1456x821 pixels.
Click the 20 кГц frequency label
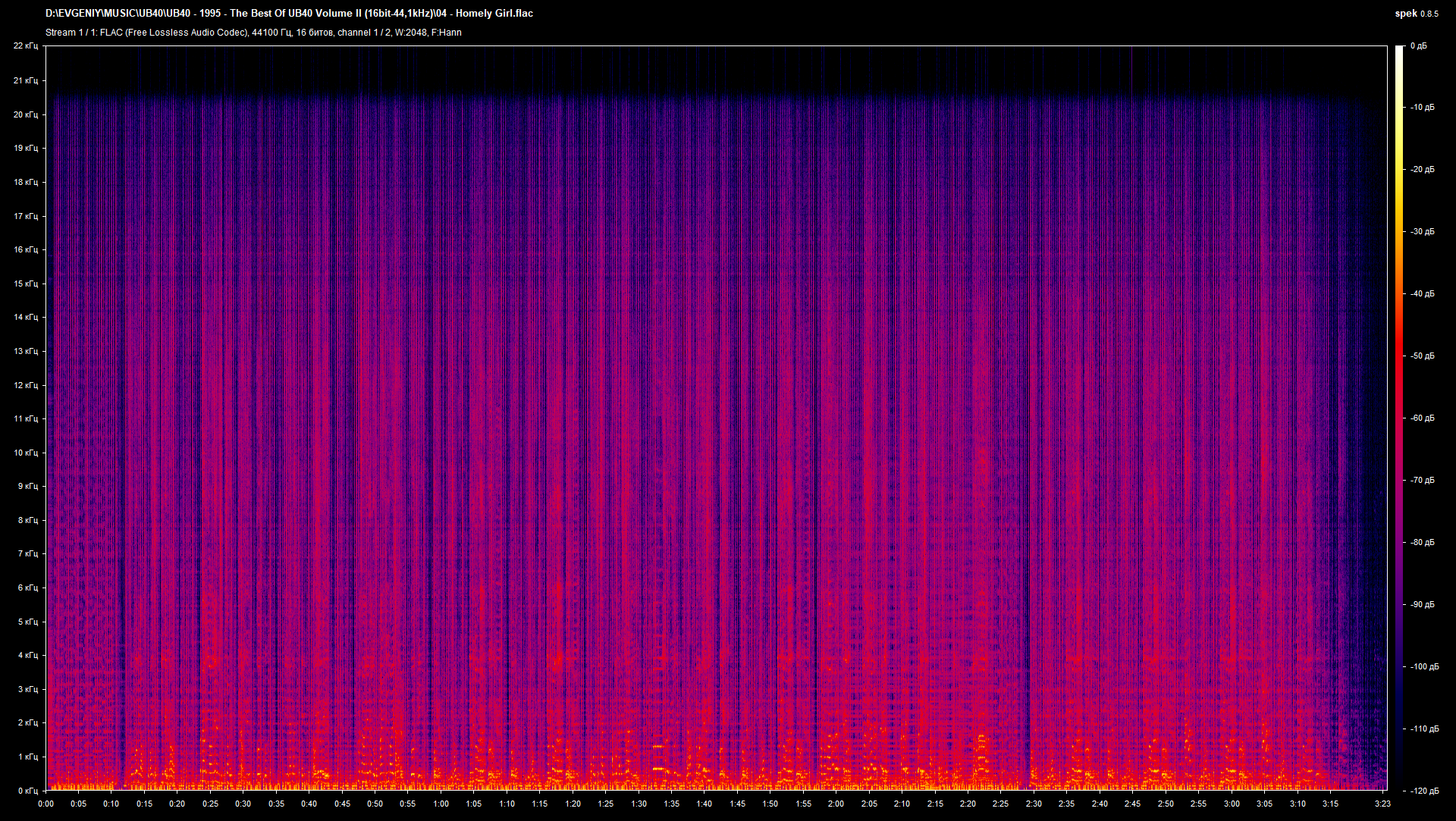26,114
